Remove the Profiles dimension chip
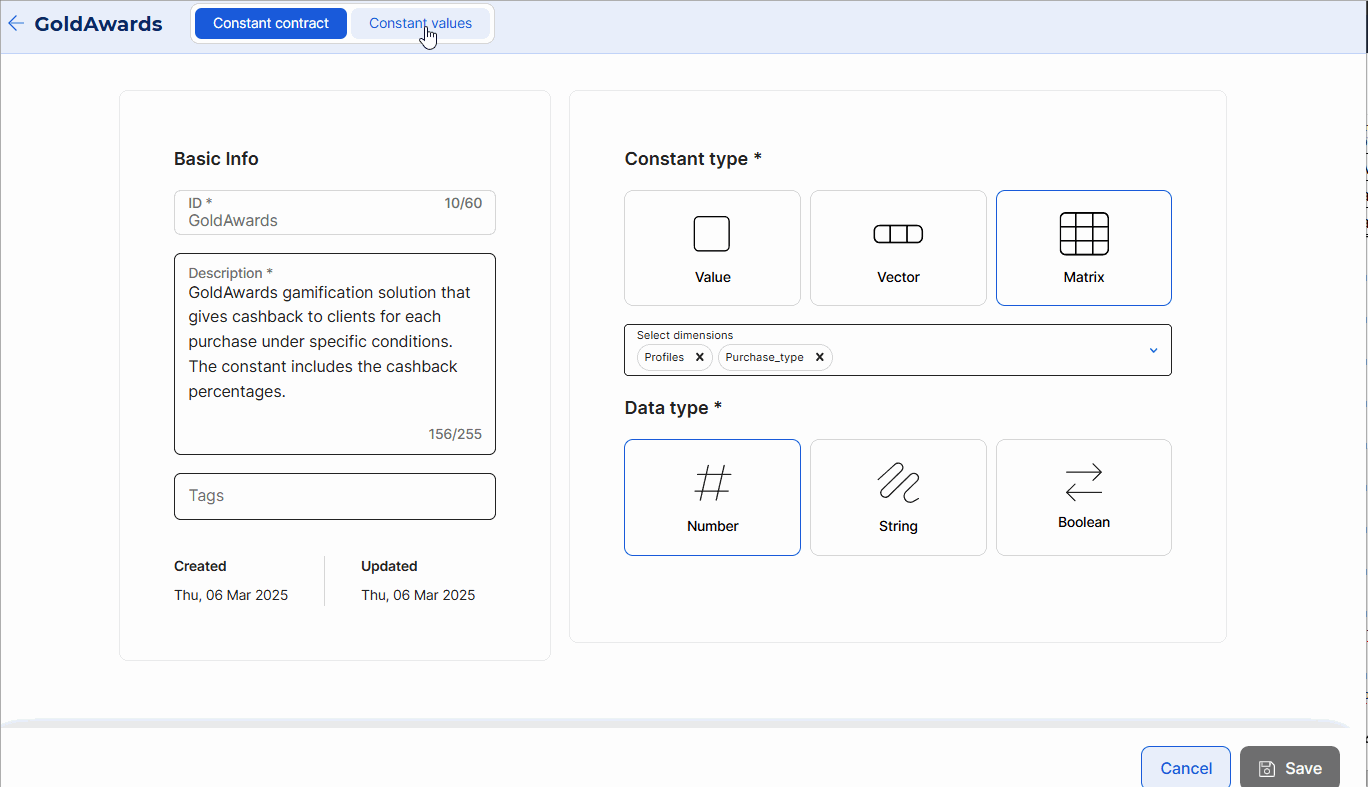 click(700, 357)
